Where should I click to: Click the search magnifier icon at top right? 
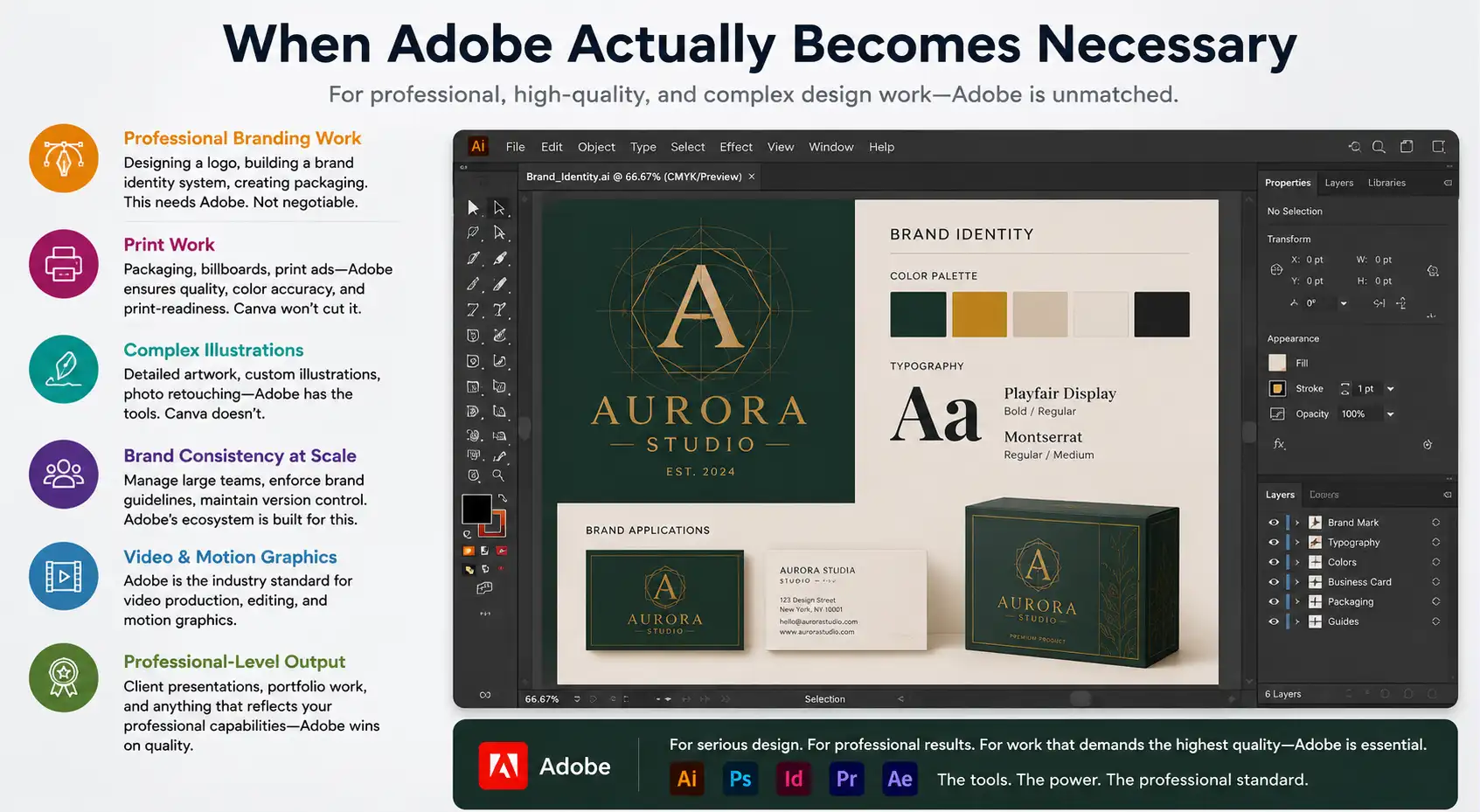1379,147
